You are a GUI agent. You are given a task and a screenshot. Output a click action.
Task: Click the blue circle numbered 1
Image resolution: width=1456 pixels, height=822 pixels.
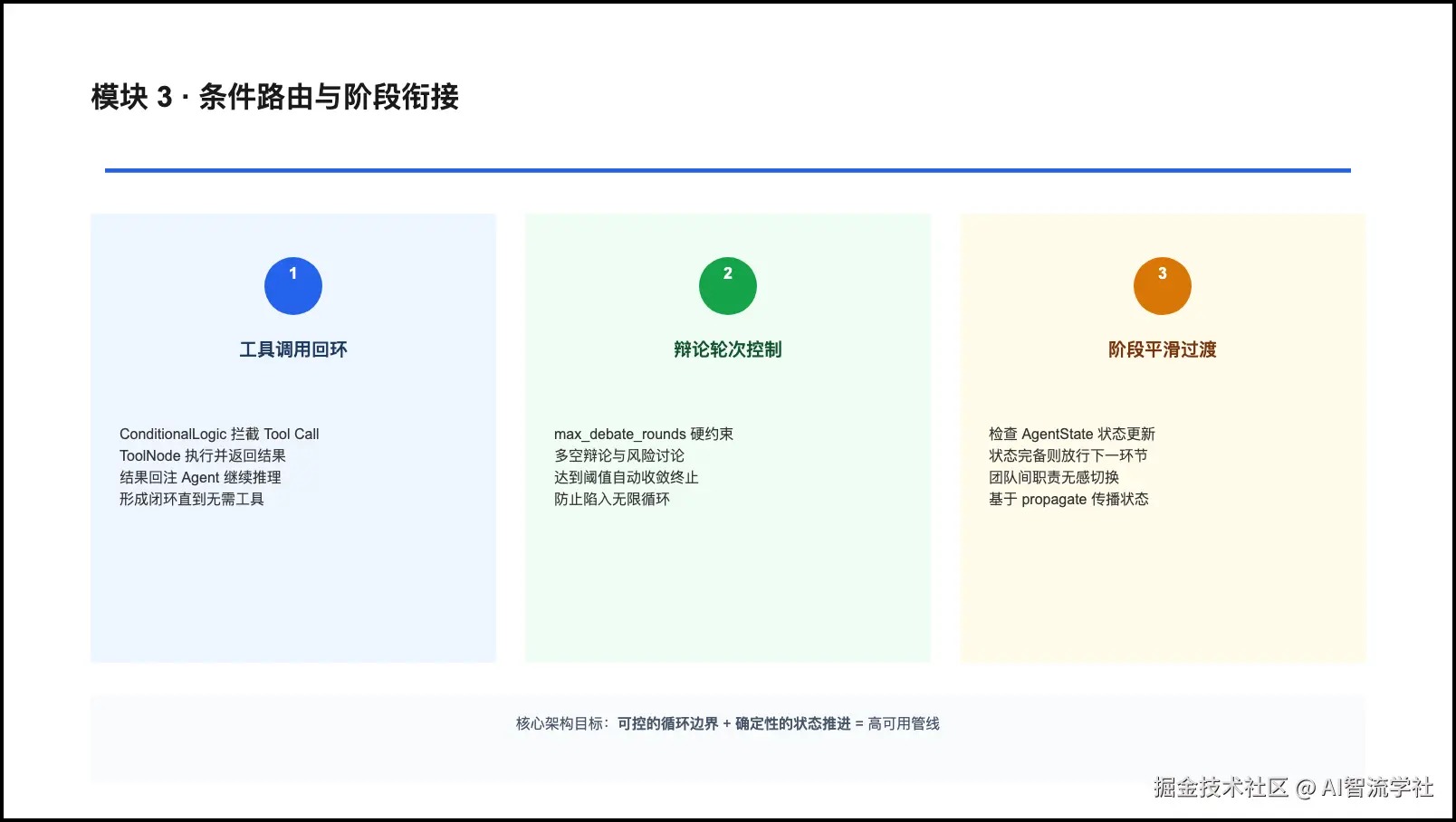coord(293,286)
